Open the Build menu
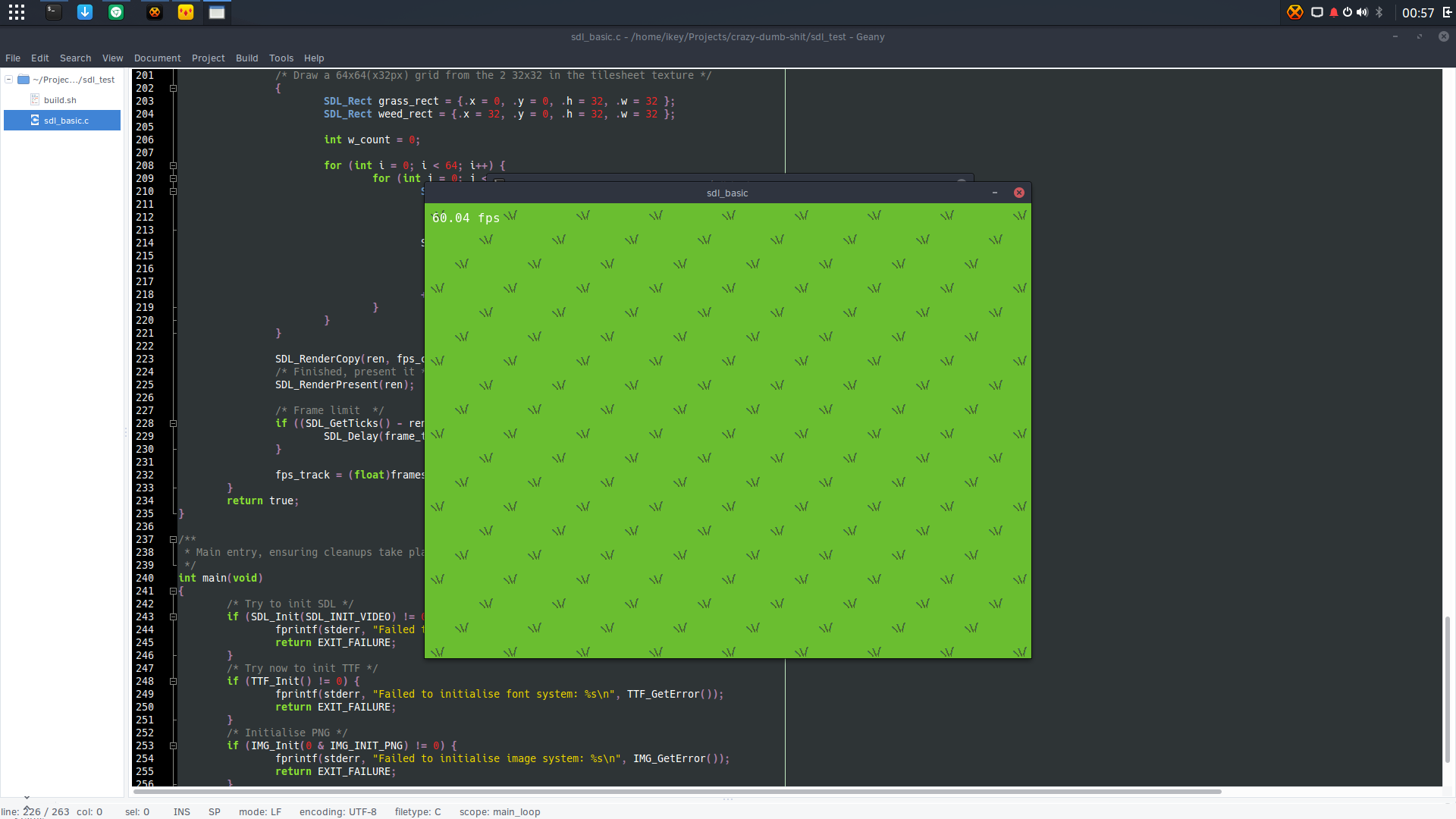This screenshot has width=1456, height=819. [x=246, y=58]
